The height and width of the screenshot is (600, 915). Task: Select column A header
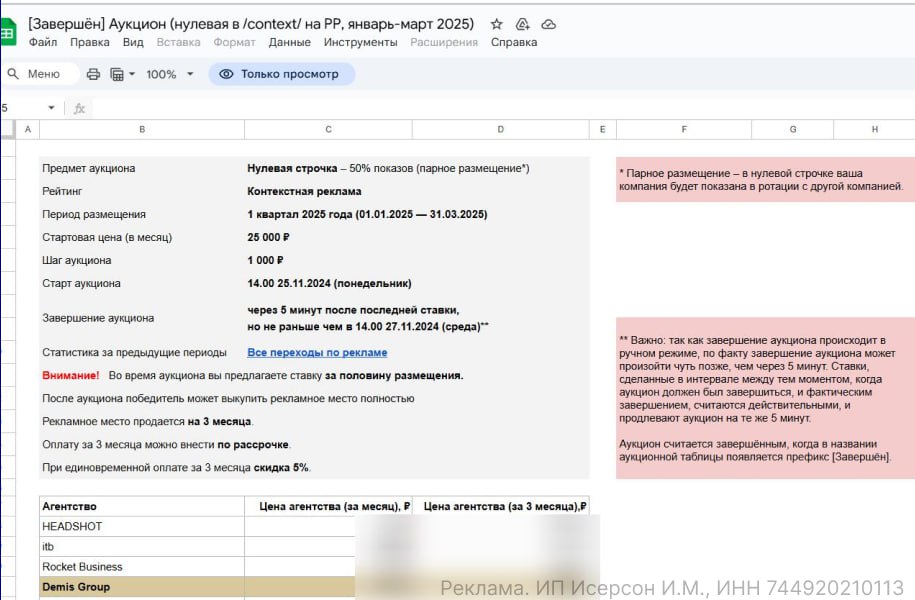click(x=27, y=130)
